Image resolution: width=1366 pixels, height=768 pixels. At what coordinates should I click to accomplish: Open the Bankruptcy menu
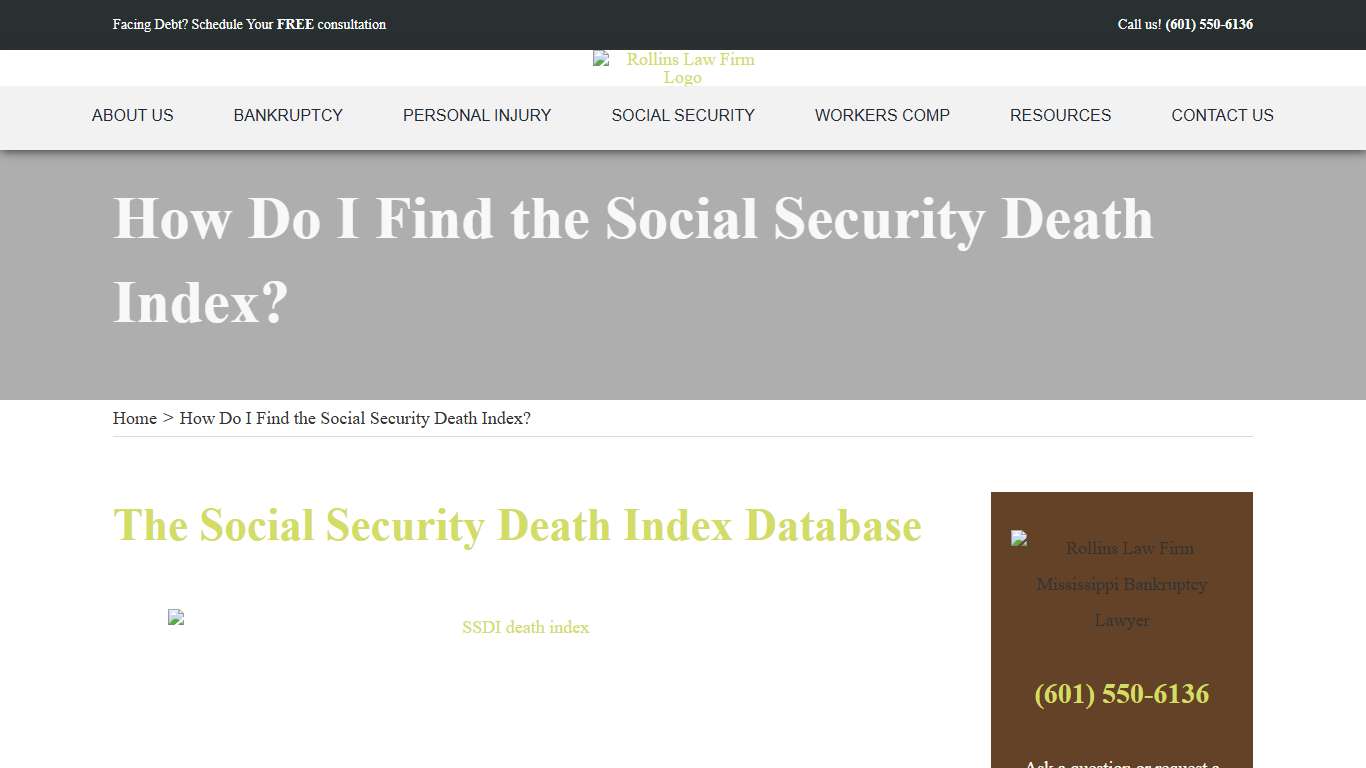(x=288, y=115)
